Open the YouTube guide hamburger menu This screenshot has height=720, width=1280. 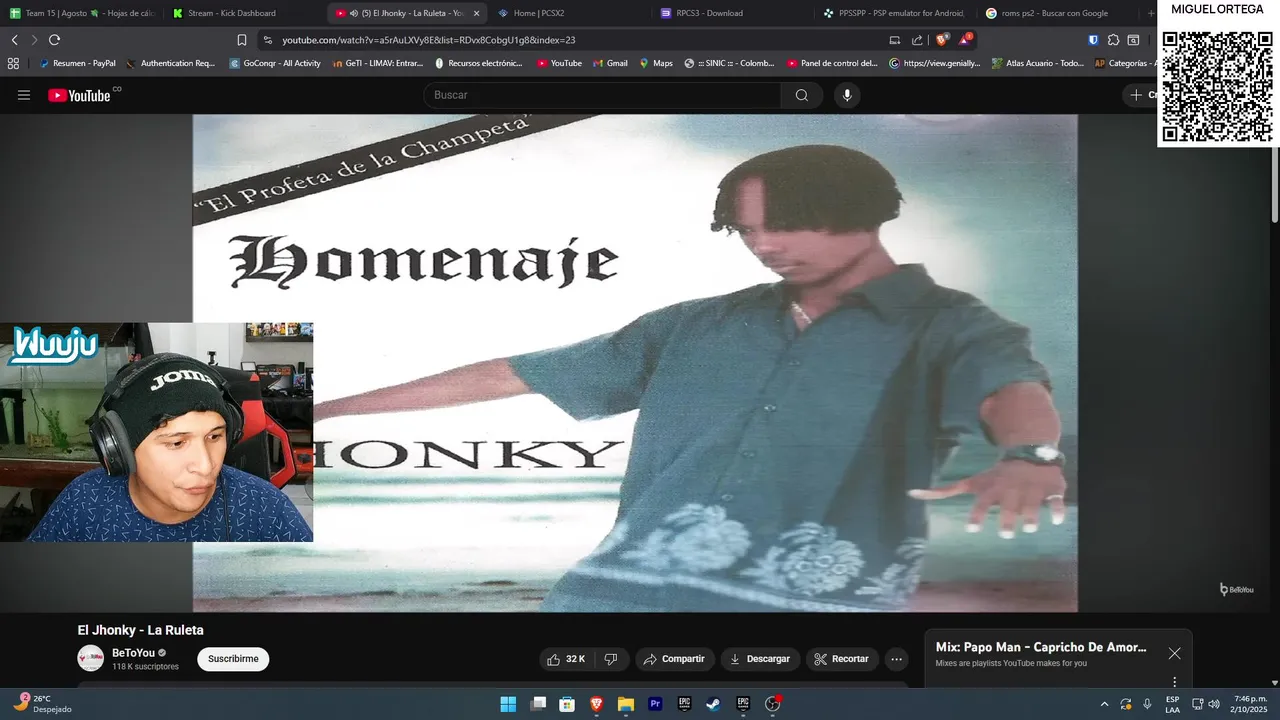(24, 95)
